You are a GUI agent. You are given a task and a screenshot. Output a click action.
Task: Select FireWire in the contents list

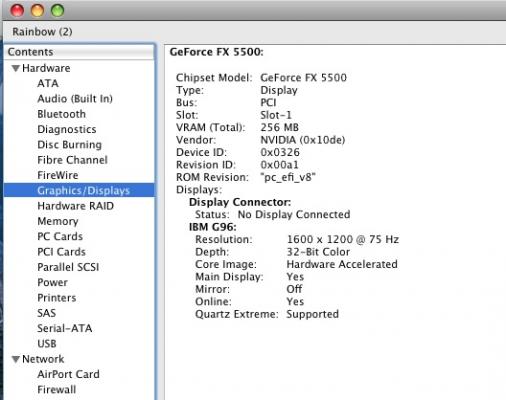[x=58, y=175]
